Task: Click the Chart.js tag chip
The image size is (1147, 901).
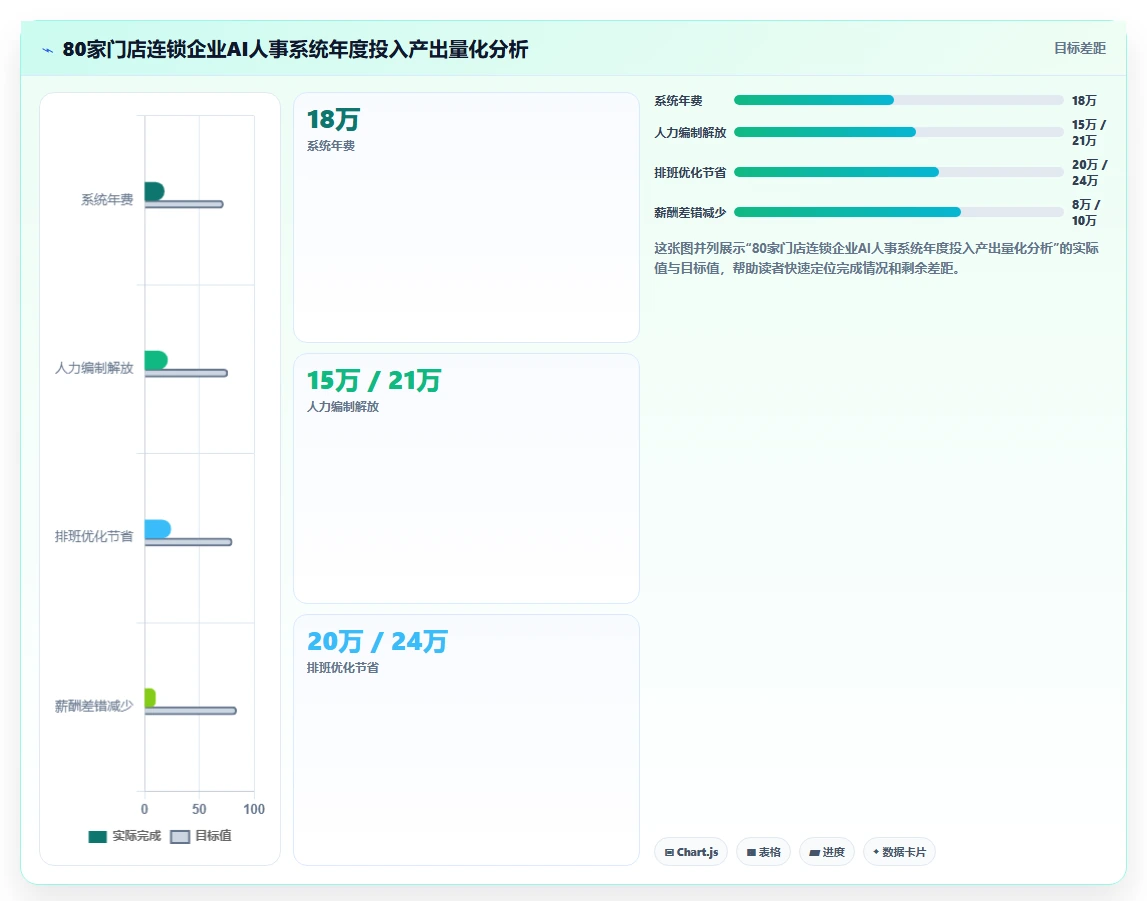Action: (x=691, y=852)
